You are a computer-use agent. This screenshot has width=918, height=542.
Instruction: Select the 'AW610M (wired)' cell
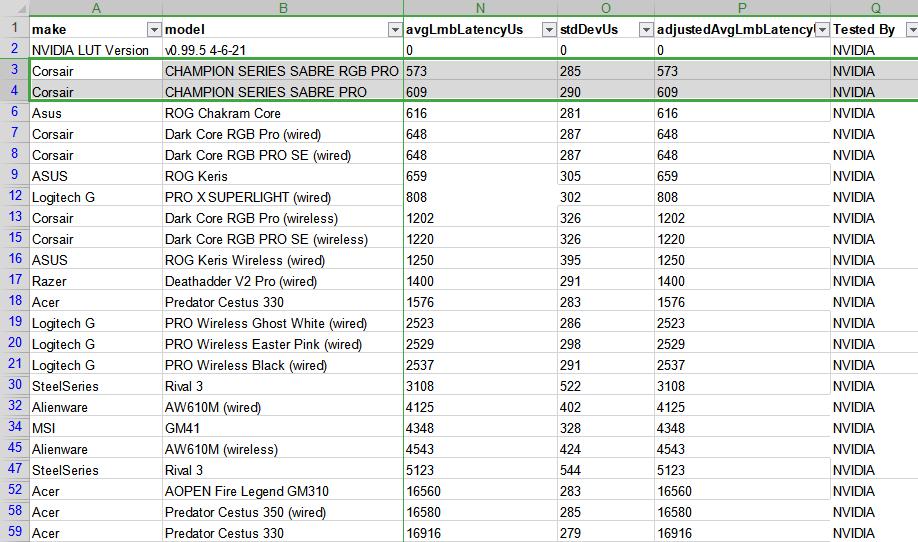pos(283,407)
